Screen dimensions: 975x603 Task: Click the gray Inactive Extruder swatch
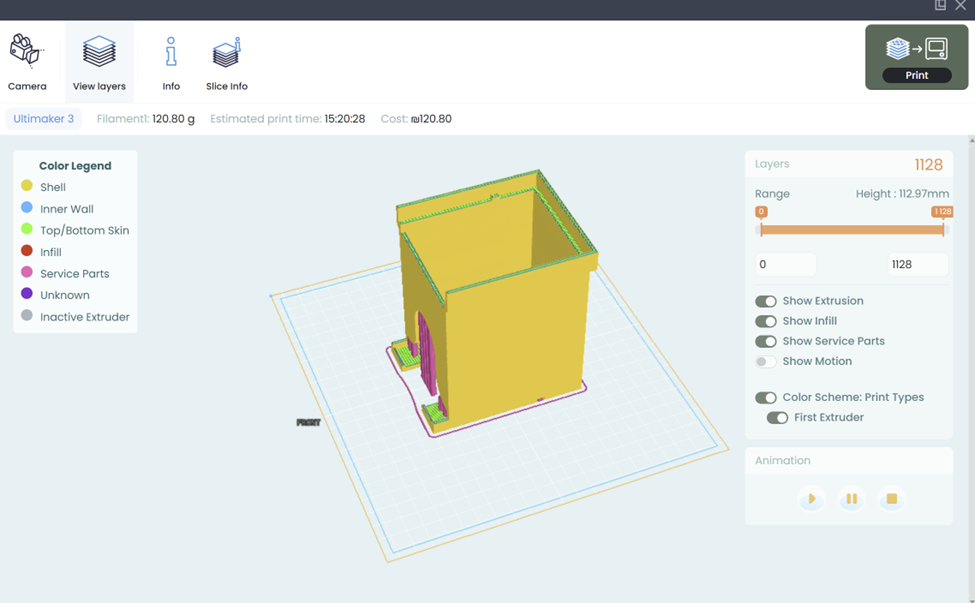pyautogui.click(x=27, y=315)
